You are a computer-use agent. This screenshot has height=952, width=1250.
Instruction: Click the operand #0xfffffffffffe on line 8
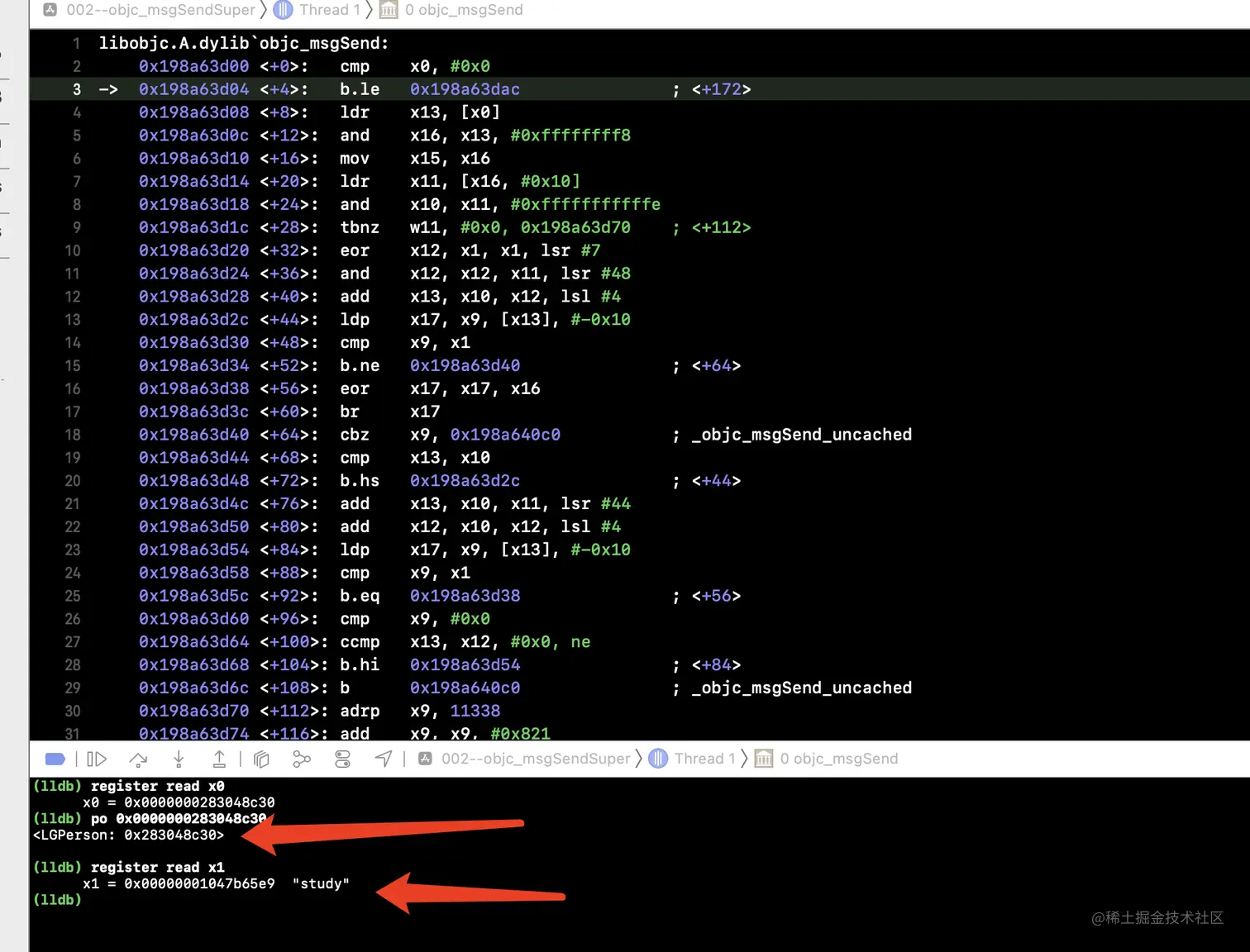[585, 204]
